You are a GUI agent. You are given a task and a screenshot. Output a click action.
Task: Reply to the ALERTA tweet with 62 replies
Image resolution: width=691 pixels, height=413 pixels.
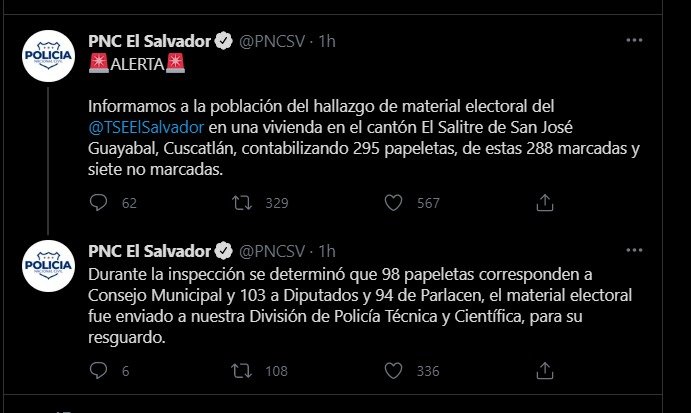click(x=98, y=203)
